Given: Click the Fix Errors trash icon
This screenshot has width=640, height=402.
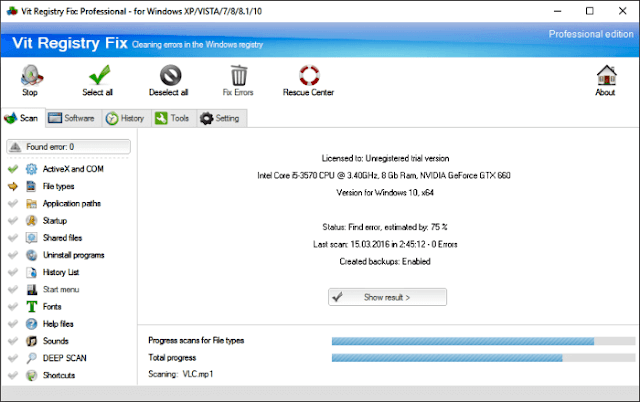Looking at the screenshot, I should coord(239,75).
